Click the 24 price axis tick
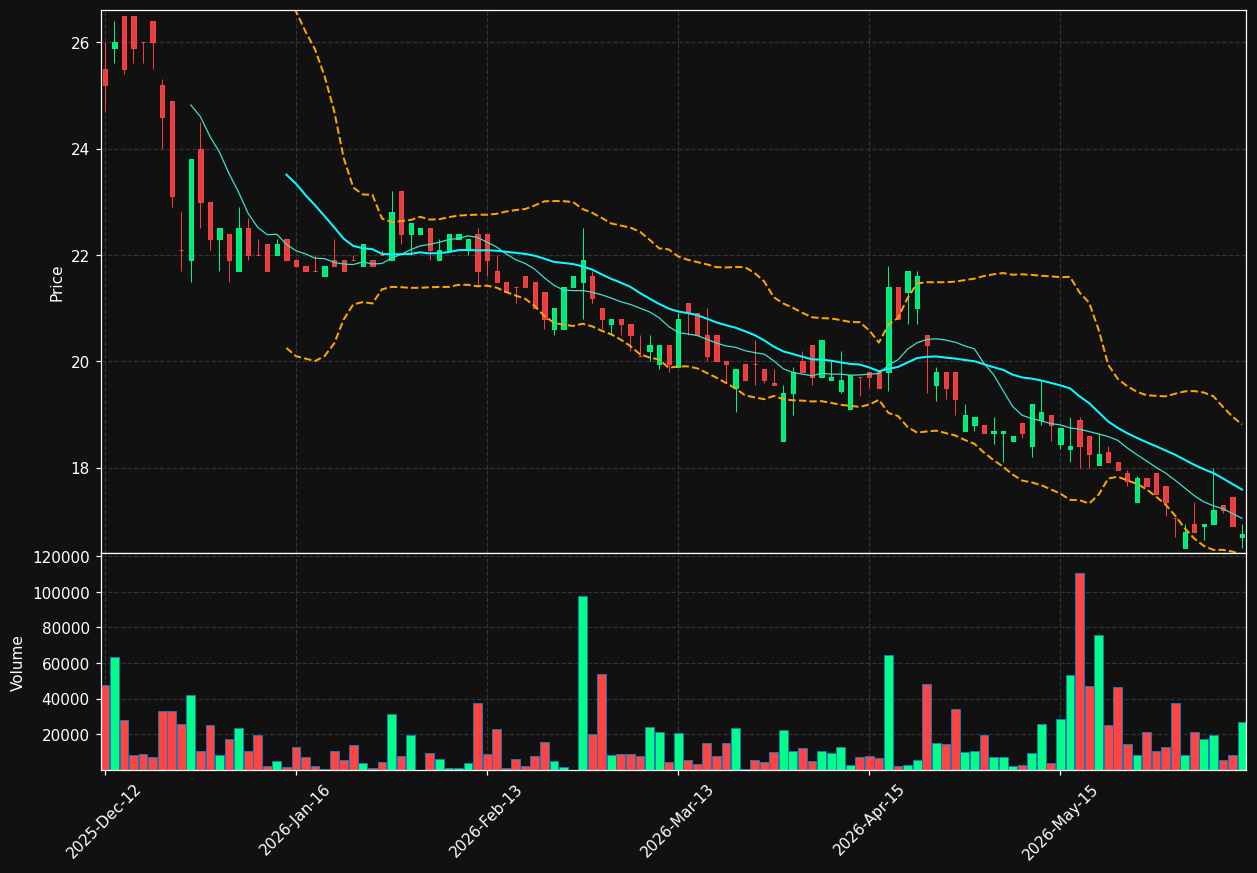 tap(80, 149)
